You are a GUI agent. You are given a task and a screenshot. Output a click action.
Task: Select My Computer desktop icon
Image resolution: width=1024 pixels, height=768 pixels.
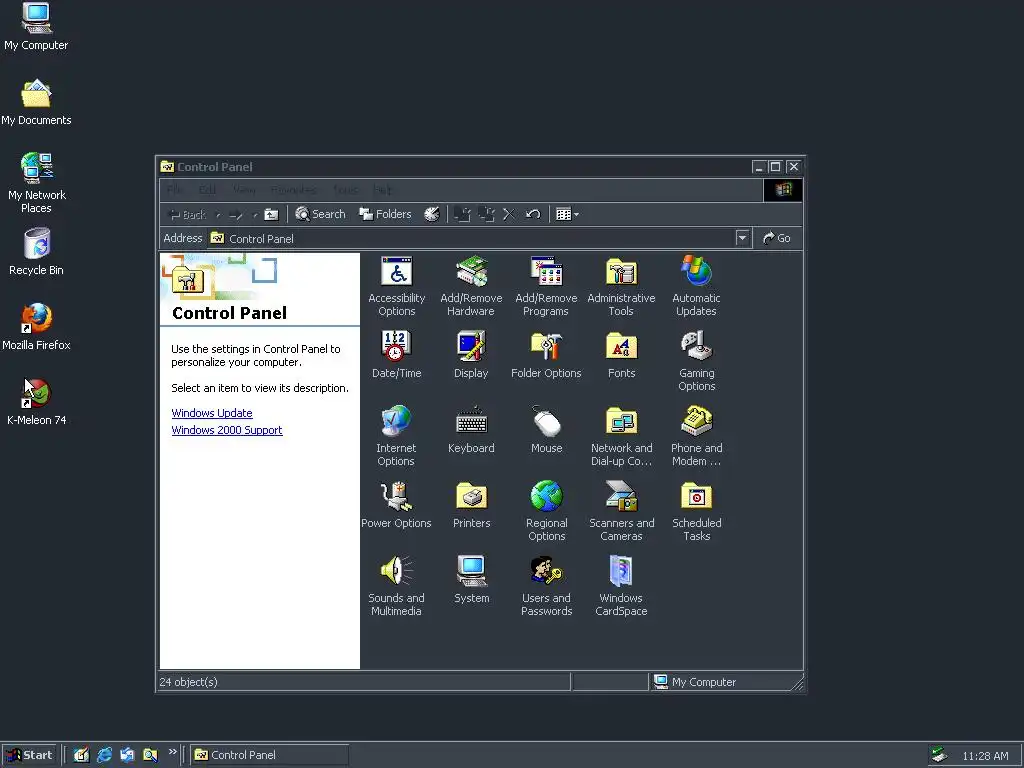point(36,27)
